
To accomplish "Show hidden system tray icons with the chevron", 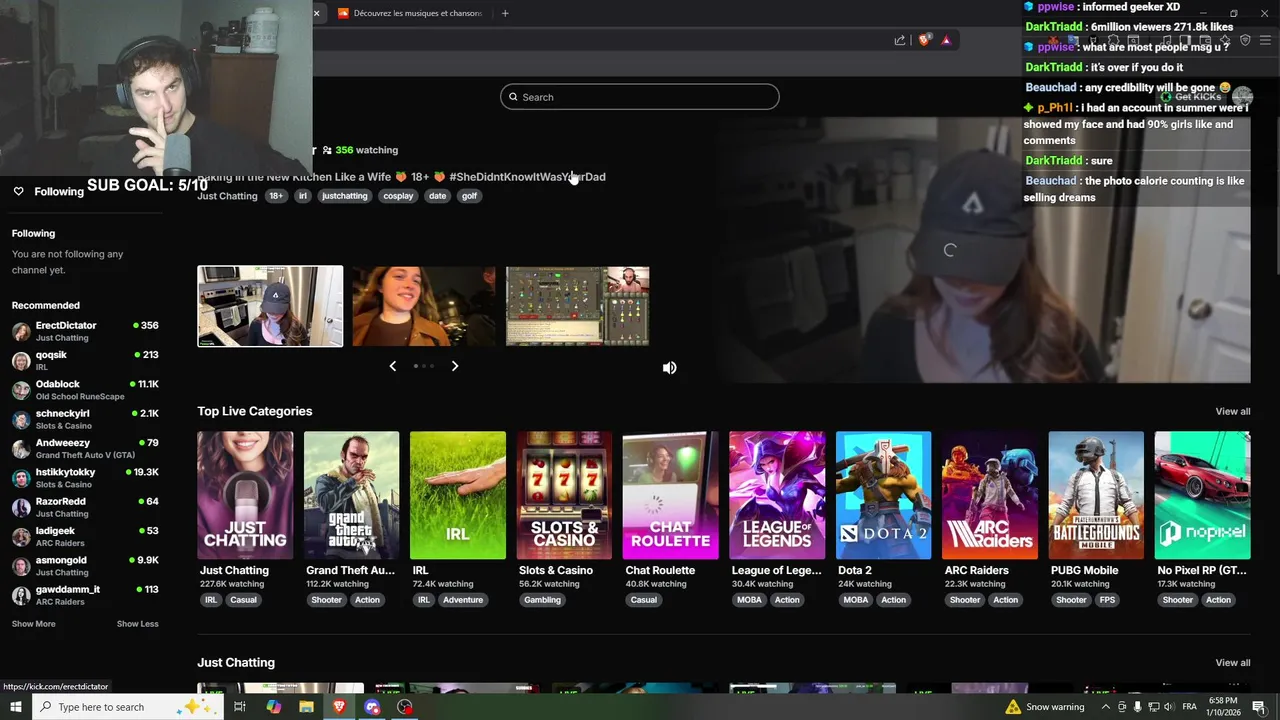I will (x=1105, y=707).
